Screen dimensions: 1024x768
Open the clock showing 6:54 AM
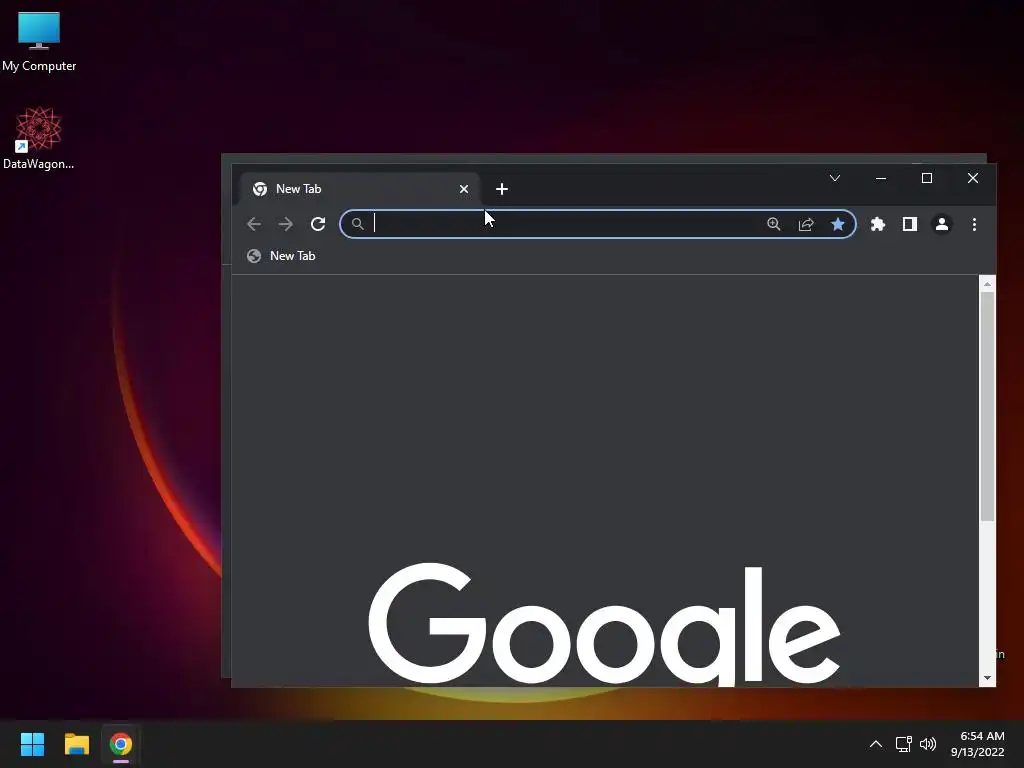[x=978, y=744]
